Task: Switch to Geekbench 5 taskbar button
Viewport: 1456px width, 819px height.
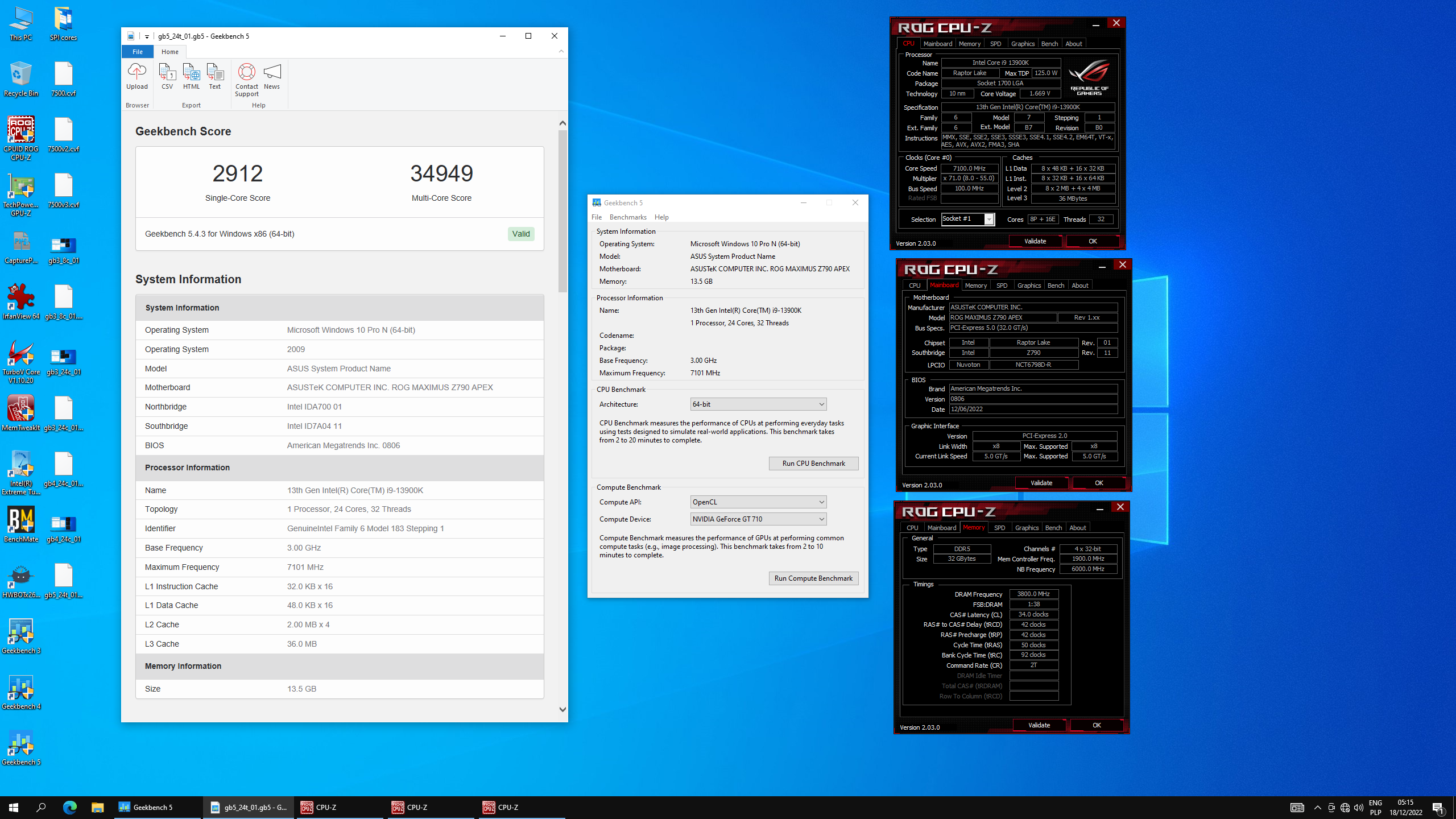Action: [x=158, y=807]
